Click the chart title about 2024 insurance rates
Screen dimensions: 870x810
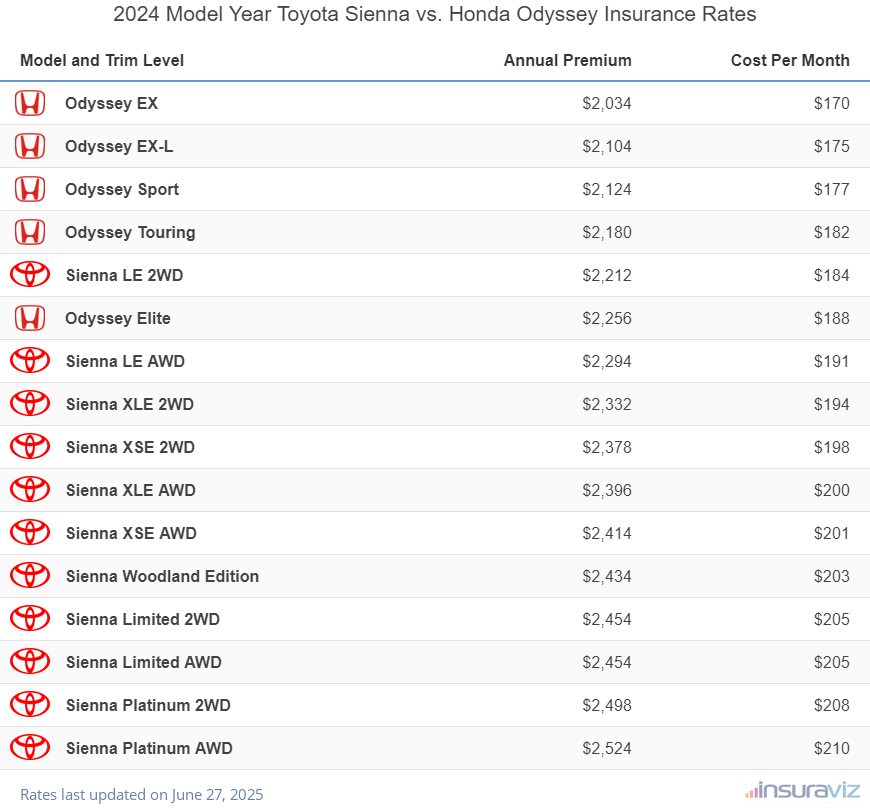[x=434, y=14]
